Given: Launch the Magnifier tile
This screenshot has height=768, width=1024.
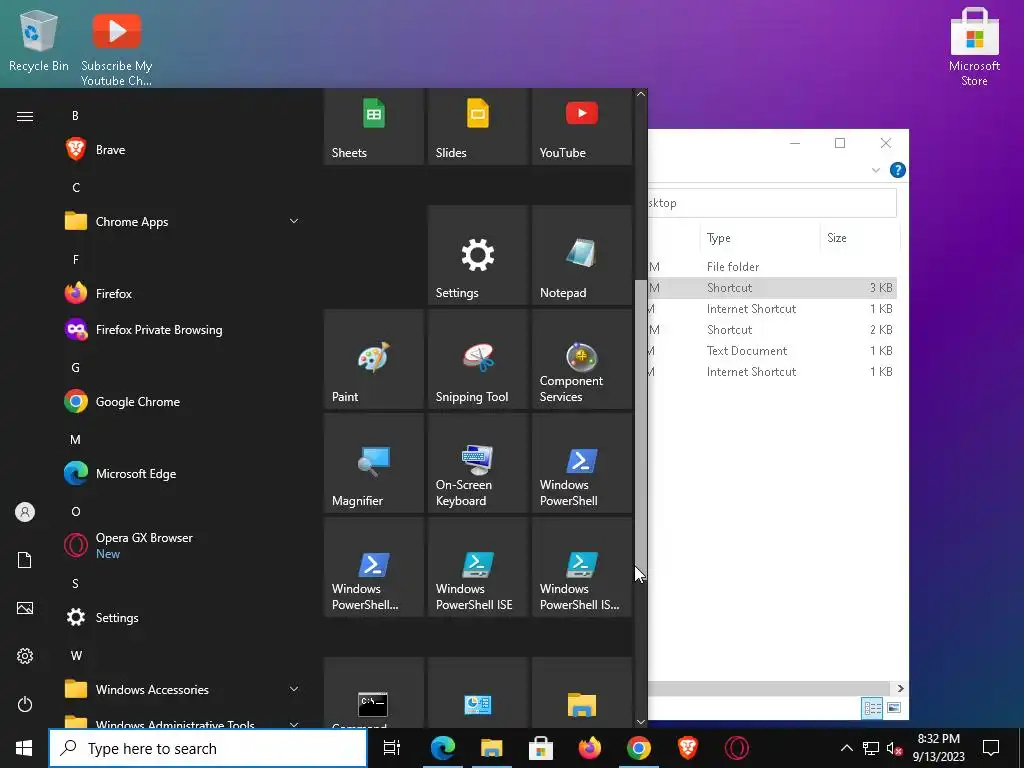Looking at the screenshot, I should click(x=374, y=463).
